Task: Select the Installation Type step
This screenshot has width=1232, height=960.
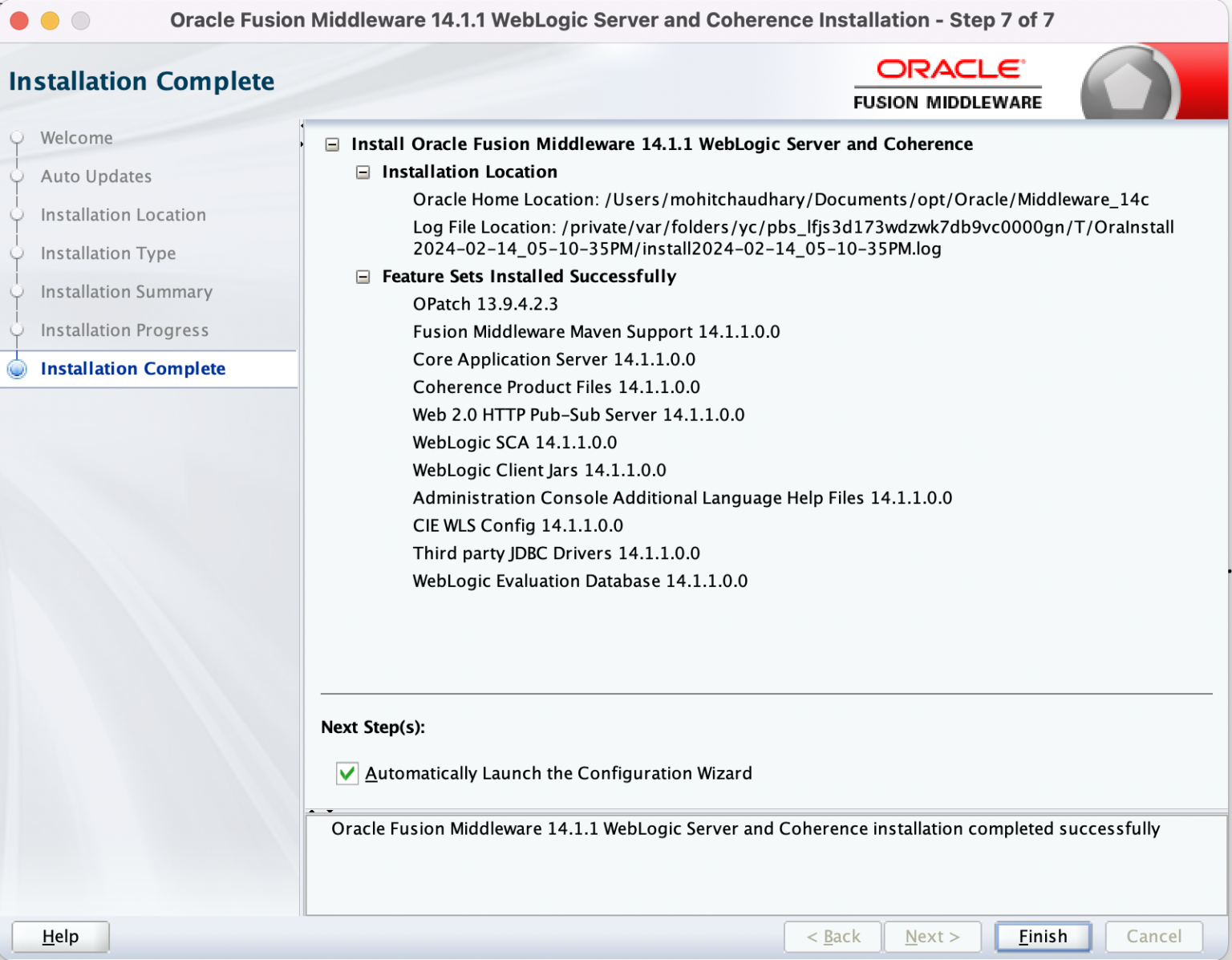Action: pyautogui.click(x=108, y=253)
